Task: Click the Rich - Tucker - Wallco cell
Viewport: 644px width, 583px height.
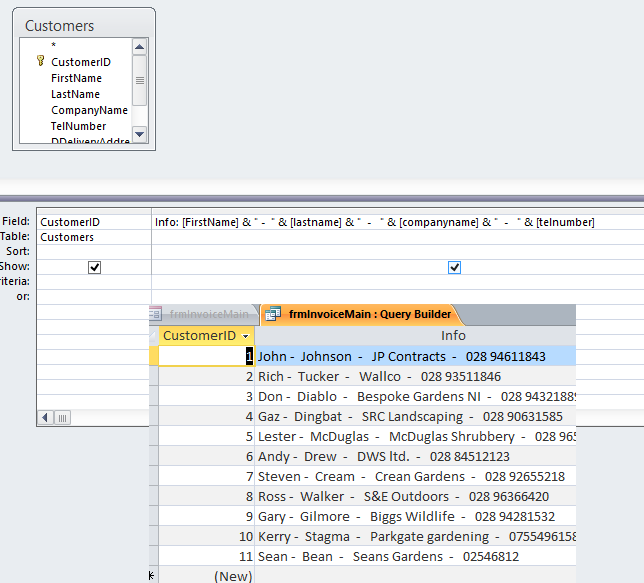Action: (415, 376)
